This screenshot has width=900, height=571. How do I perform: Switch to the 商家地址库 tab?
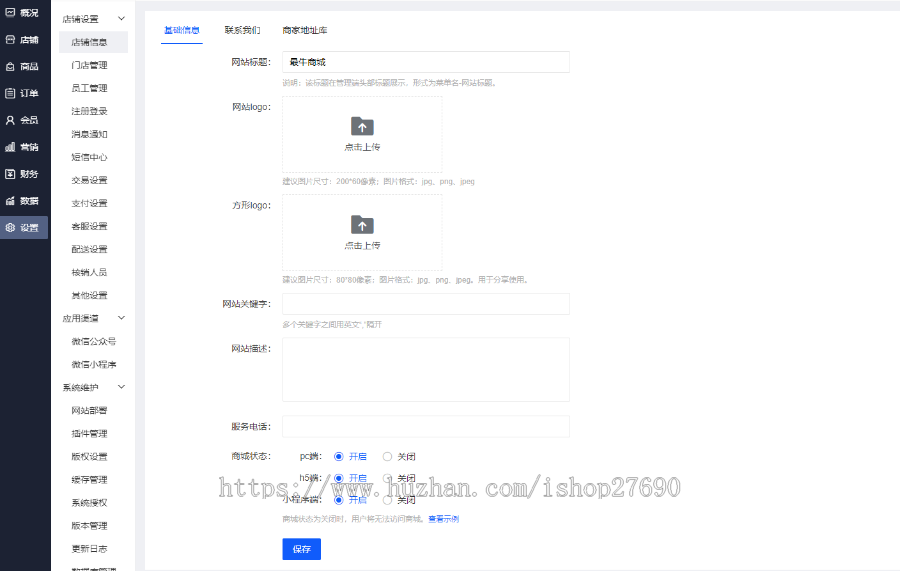tap(305, 30)
